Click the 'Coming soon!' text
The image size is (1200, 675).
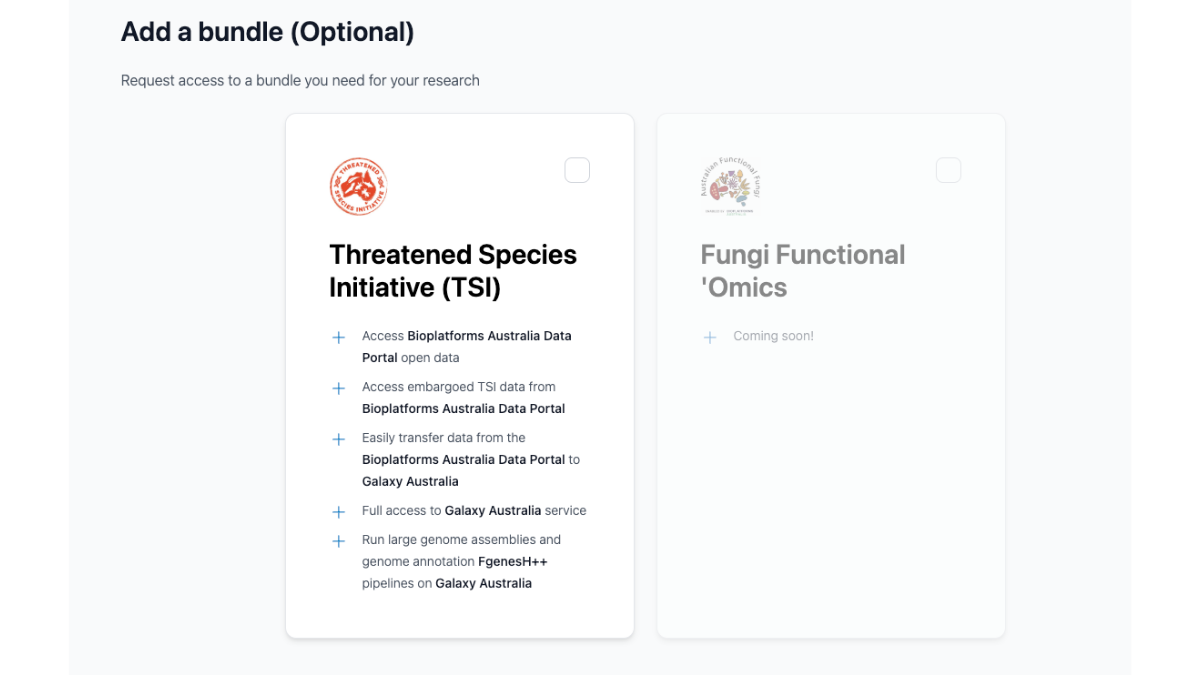[x=773, y=336]
